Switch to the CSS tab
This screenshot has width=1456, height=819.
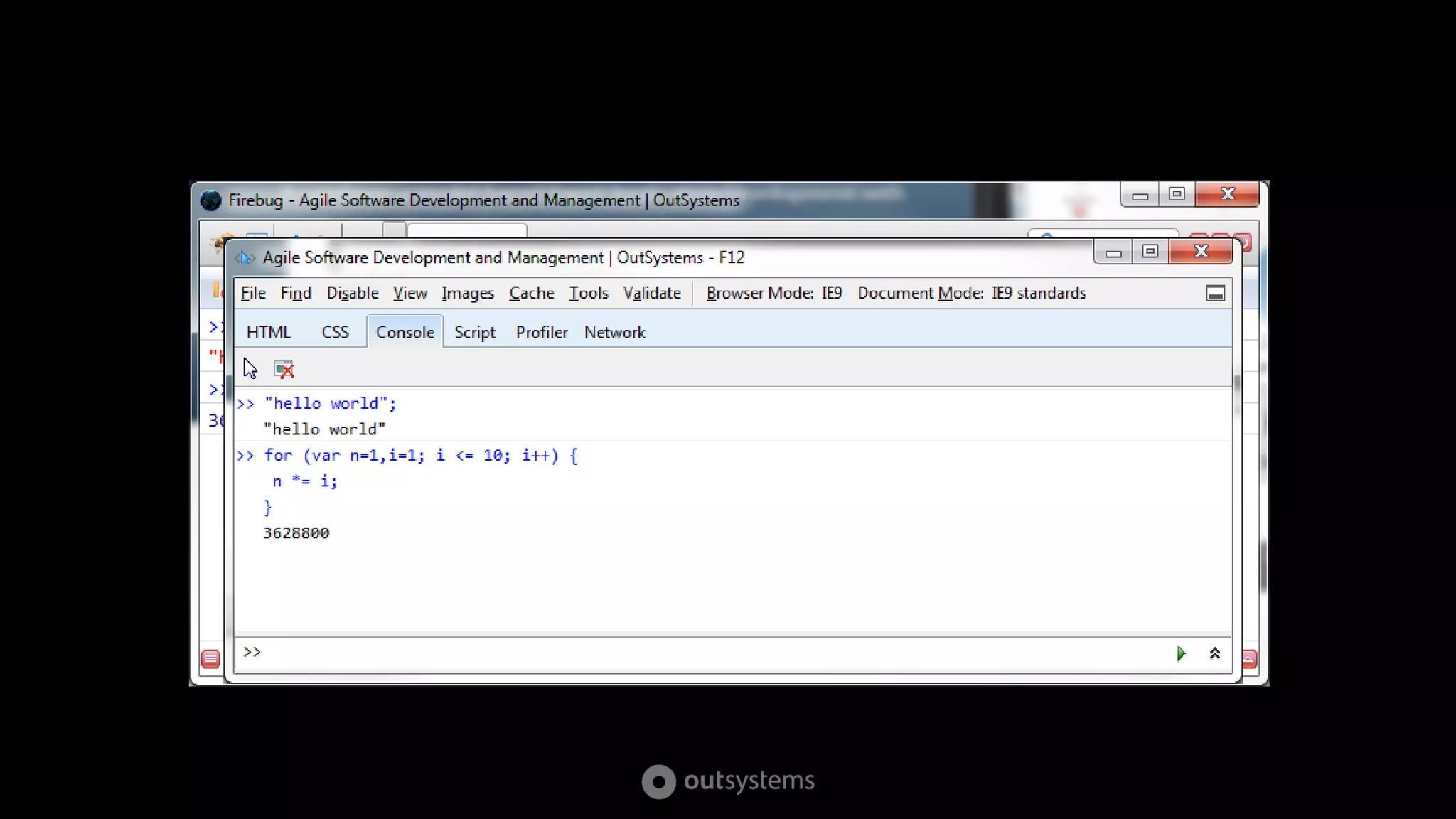click(x=335, y=333)
